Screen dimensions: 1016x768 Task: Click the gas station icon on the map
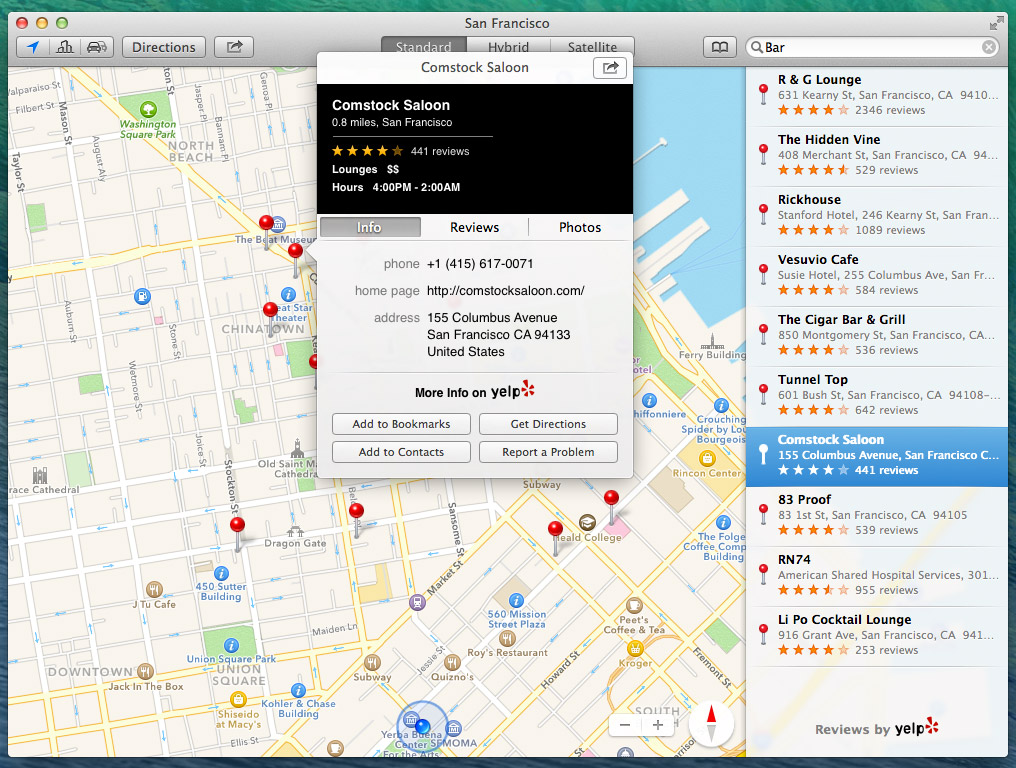click(142, 297)
